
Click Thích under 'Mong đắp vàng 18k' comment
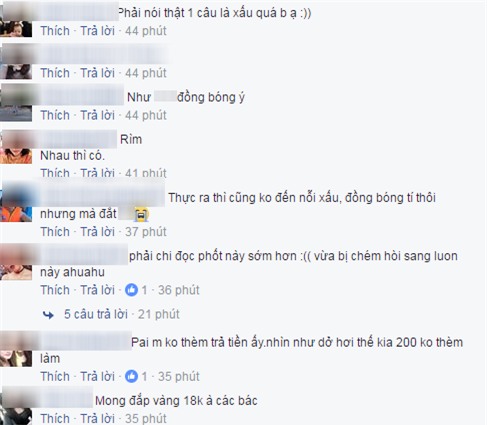55,418
